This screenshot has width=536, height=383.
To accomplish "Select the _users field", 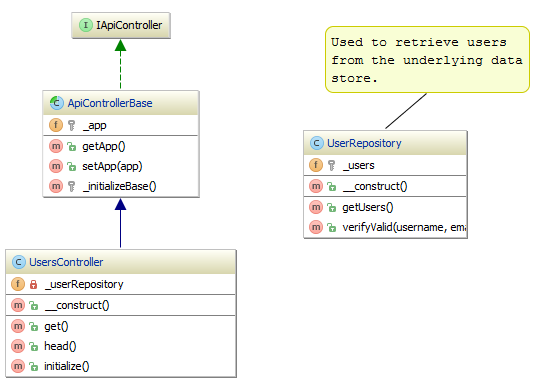I will point(359,165).
